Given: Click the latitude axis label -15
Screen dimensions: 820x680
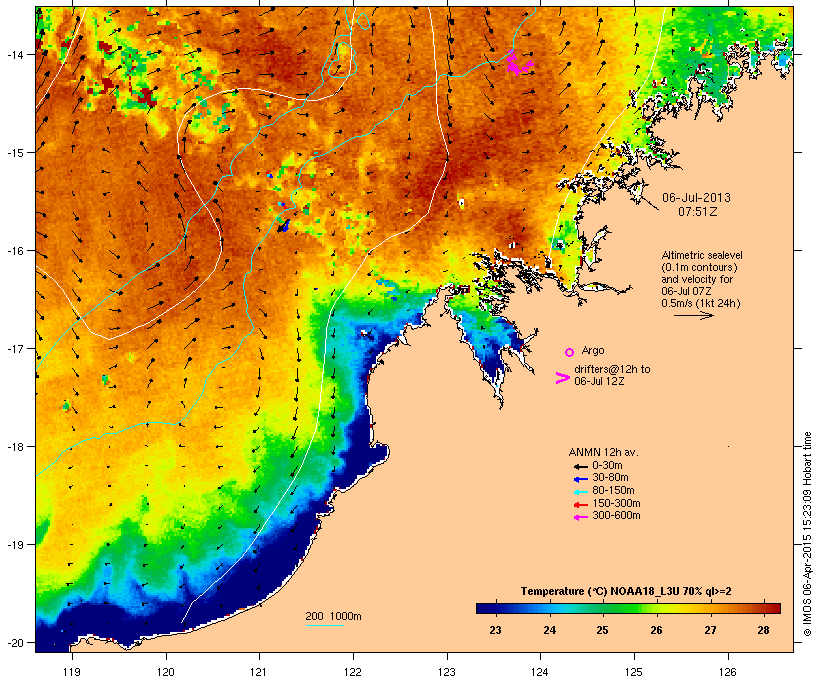Looking at the screenshot, I should click(14, 153).
